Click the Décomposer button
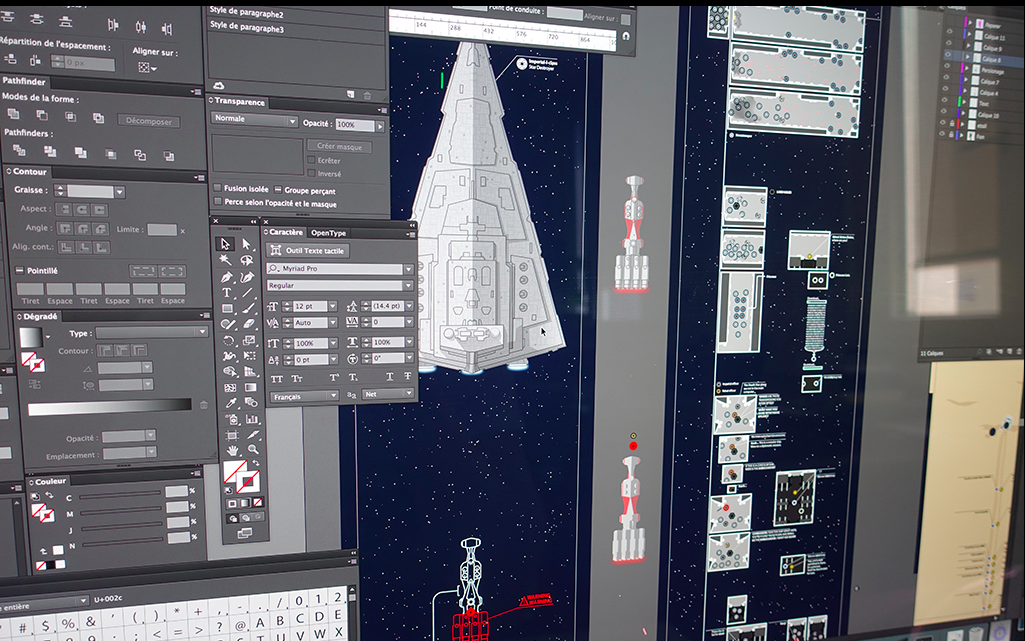The image size is (1025, 641). 149,121
